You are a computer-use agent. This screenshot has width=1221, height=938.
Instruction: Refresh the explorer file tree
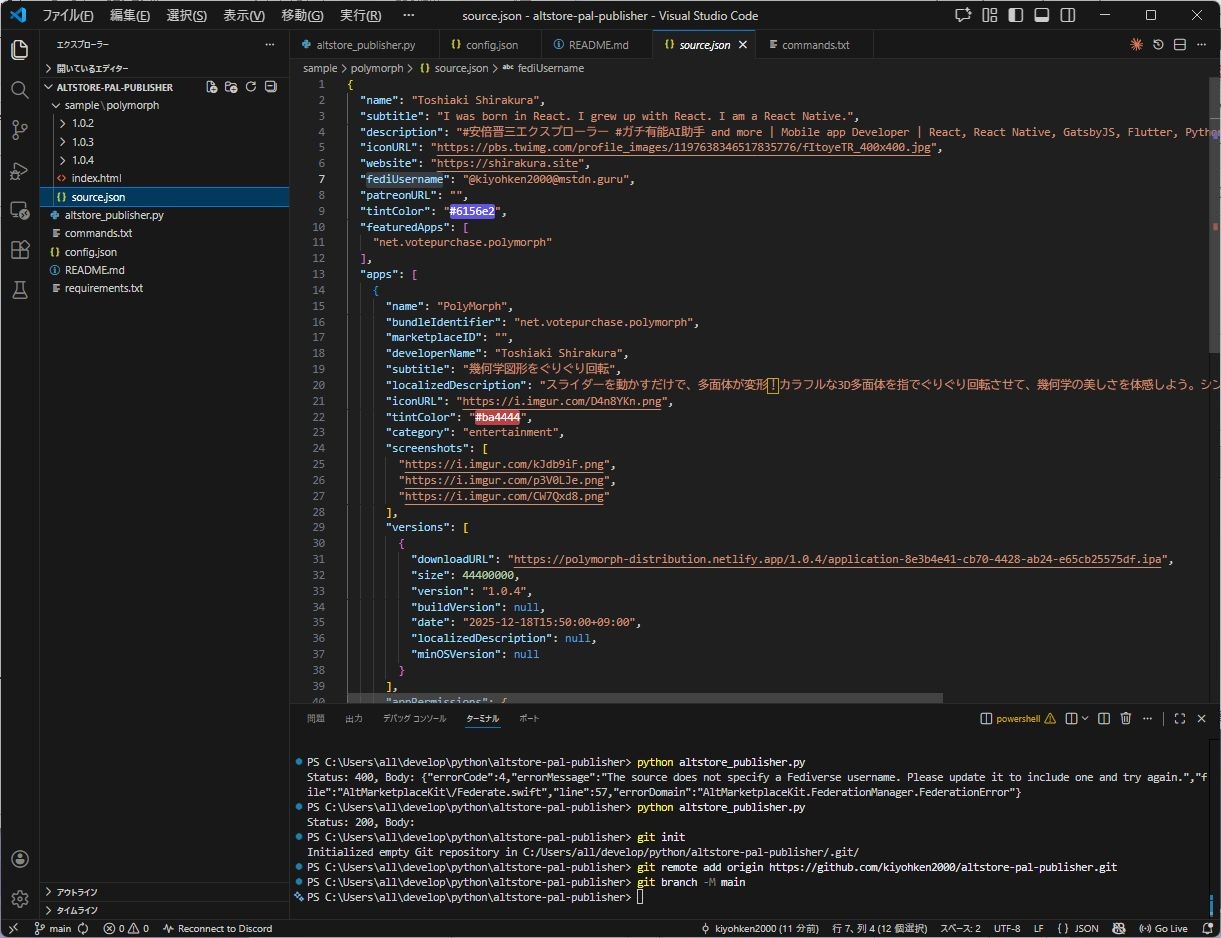point(251,87)
